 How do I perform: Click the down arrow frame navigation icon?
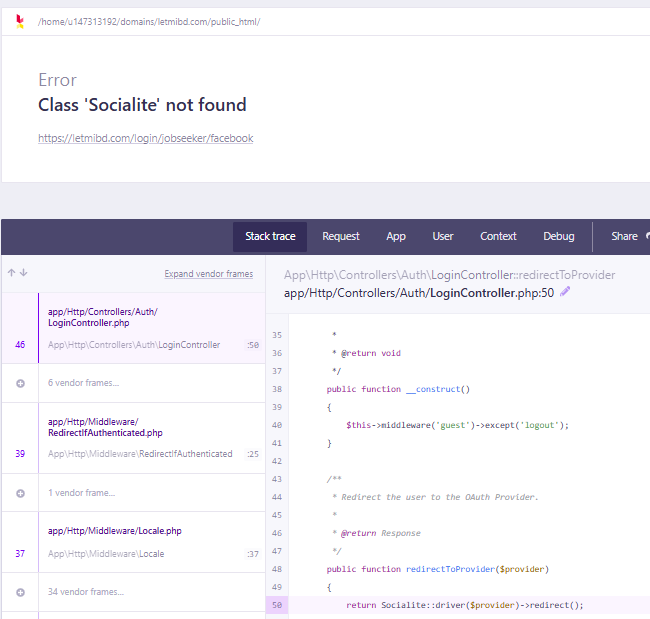point(24,272)
